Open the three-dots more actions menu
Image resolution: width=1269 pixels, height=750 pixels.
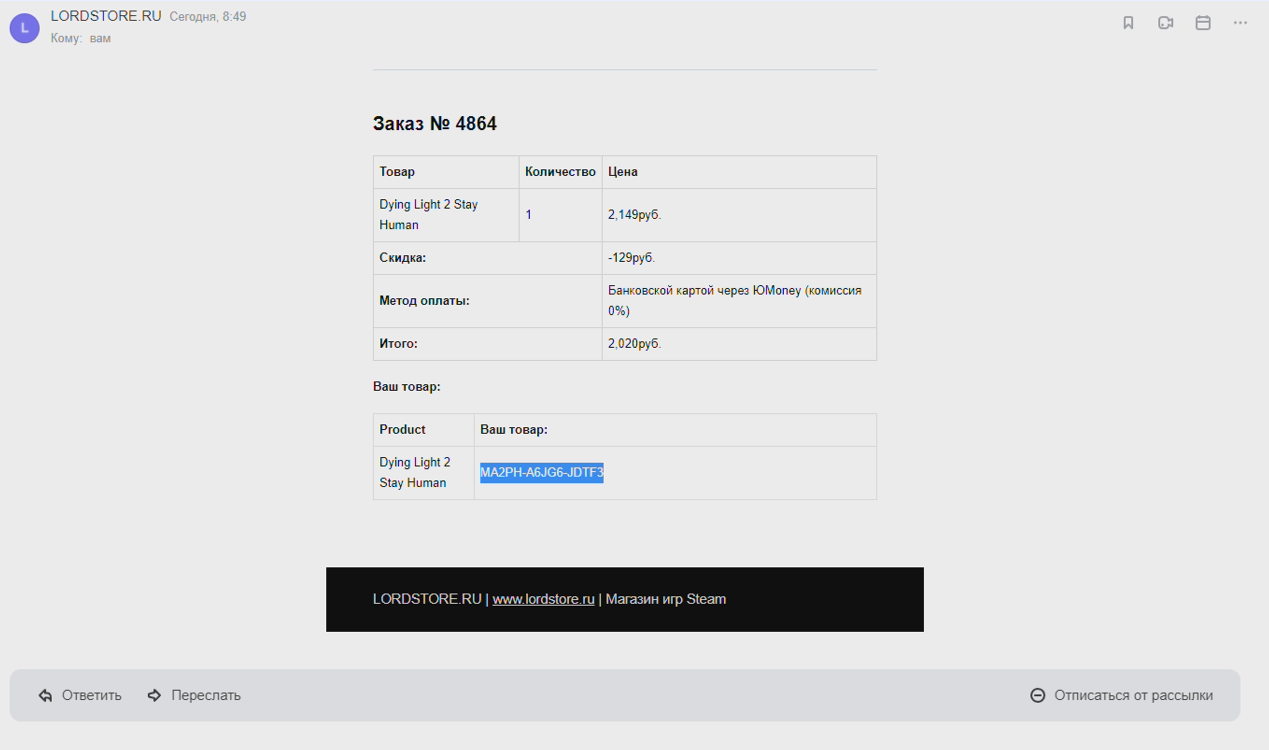(x=1240, y=23)
